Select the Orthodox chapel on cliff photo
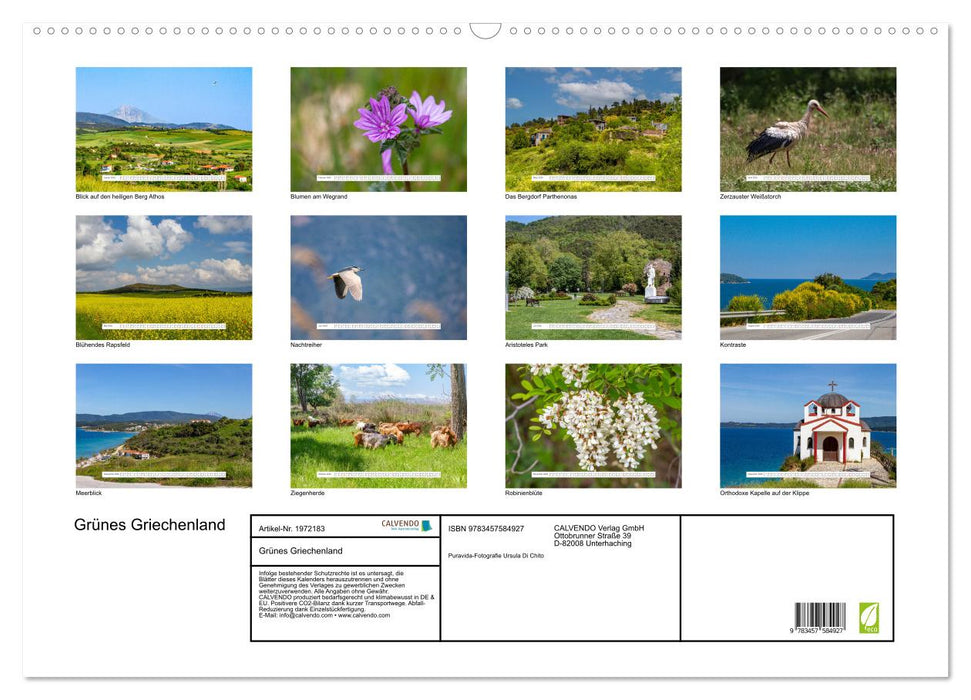Viewport: 971px width, 700px height. click(x=807, y=425)
